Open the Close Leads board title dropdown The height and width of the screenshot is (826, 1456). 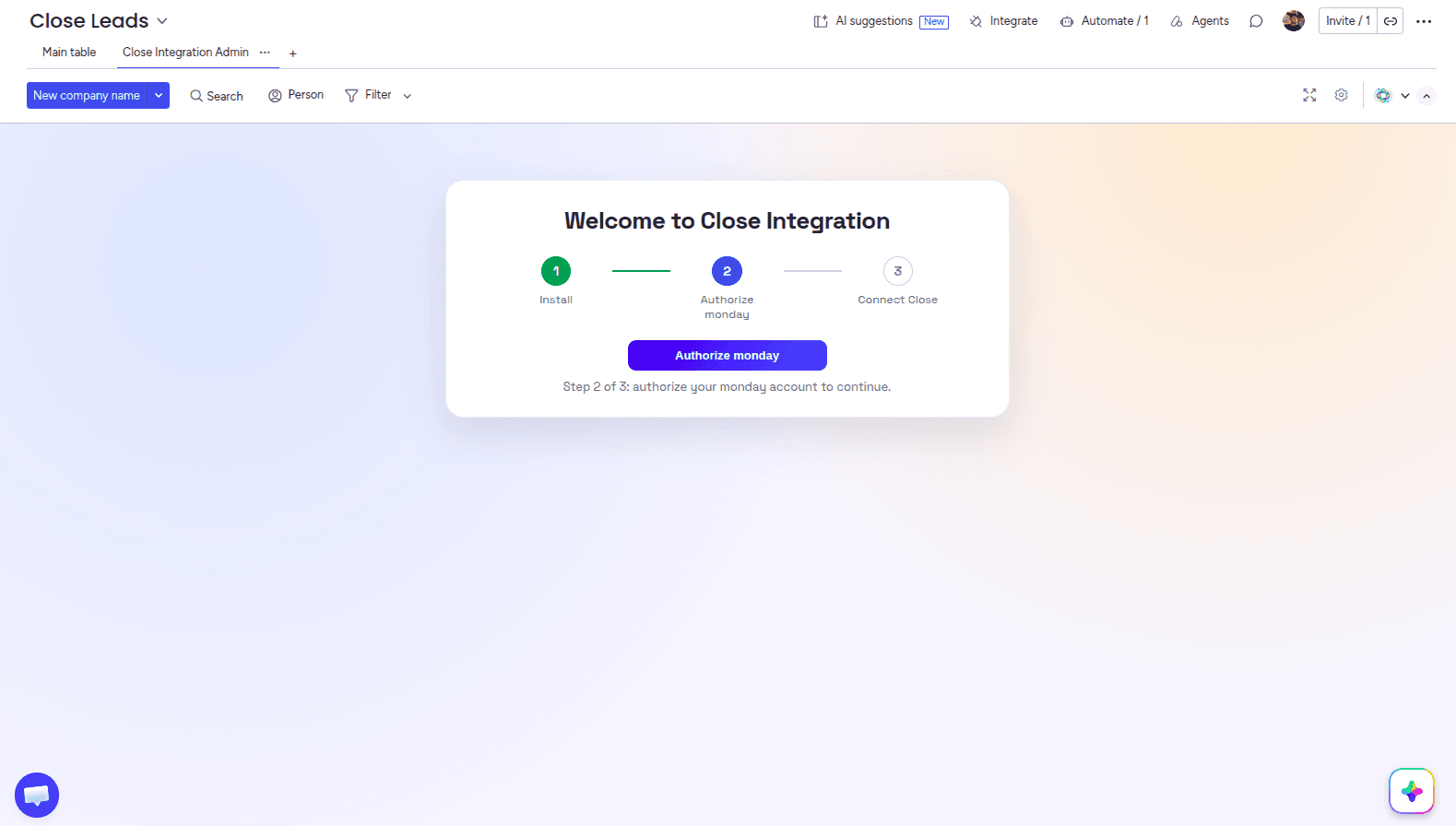(x=99, y=20)
